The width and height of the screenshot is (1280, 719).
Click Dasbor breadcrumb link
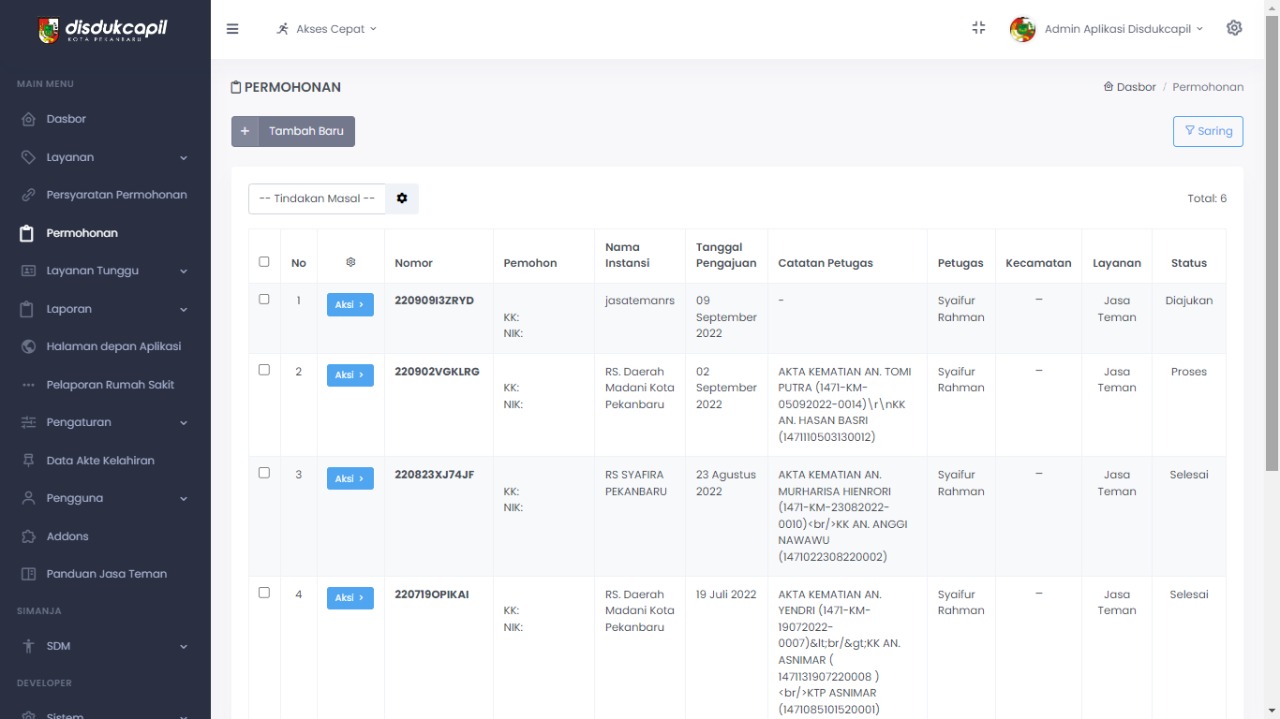(x=1130, y=87)
